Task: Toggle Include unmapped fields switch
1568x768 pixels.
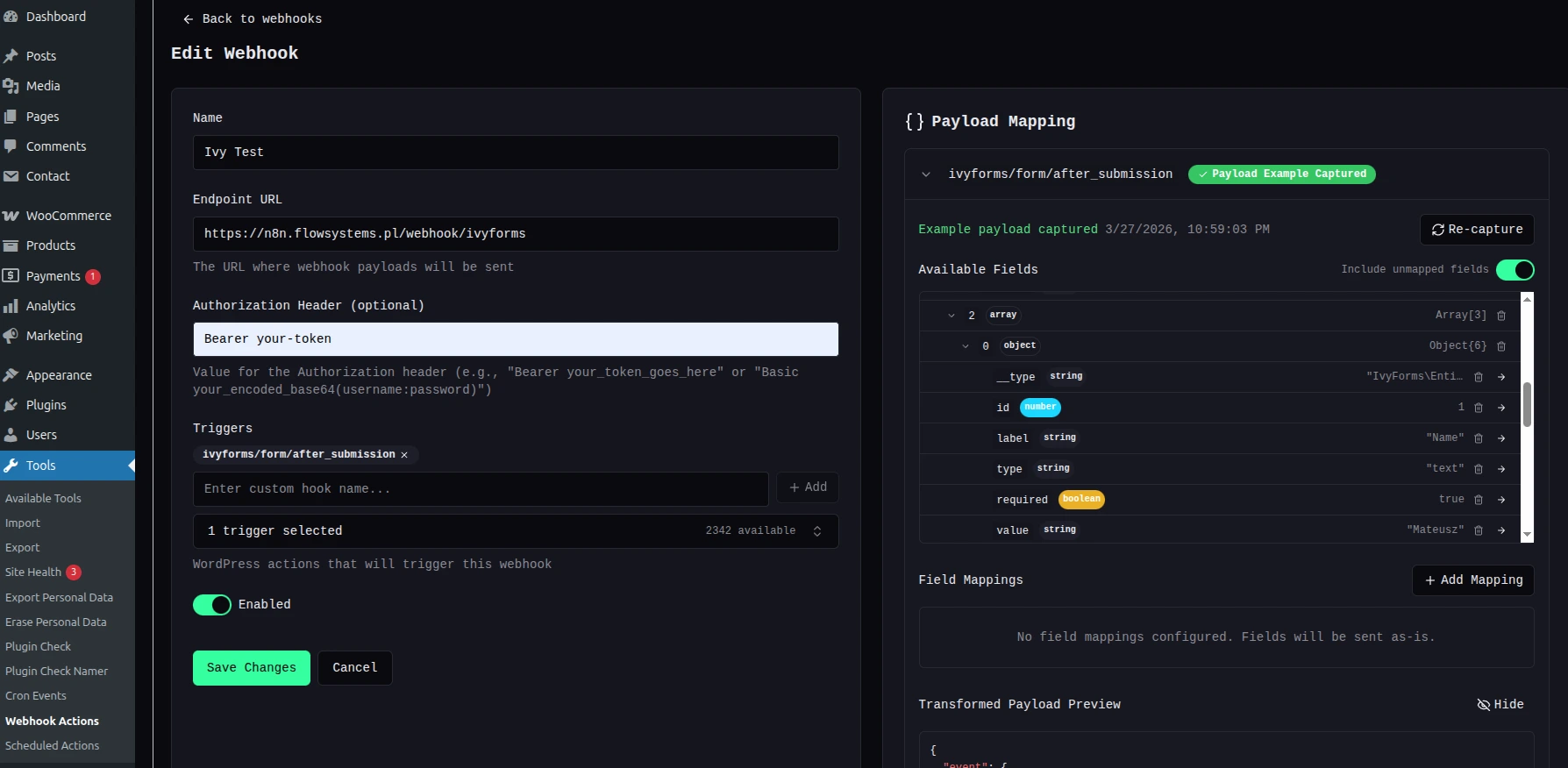Action: point(1515,270)
